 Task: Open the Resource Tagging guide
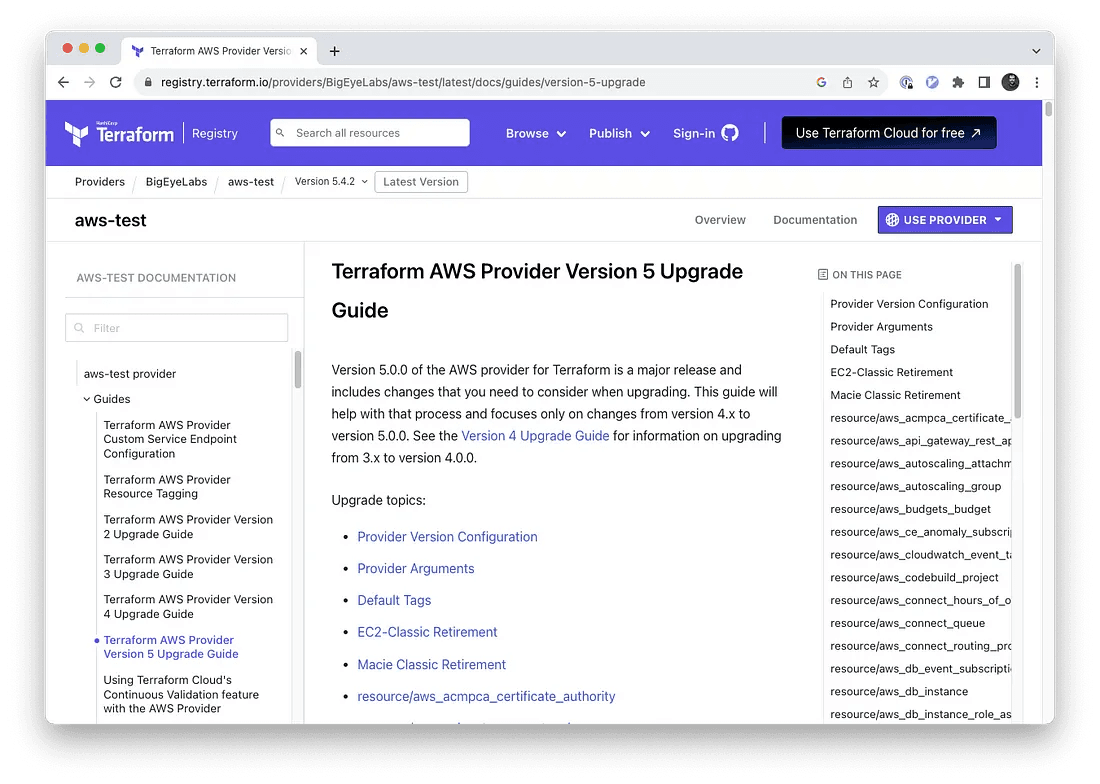167,487
